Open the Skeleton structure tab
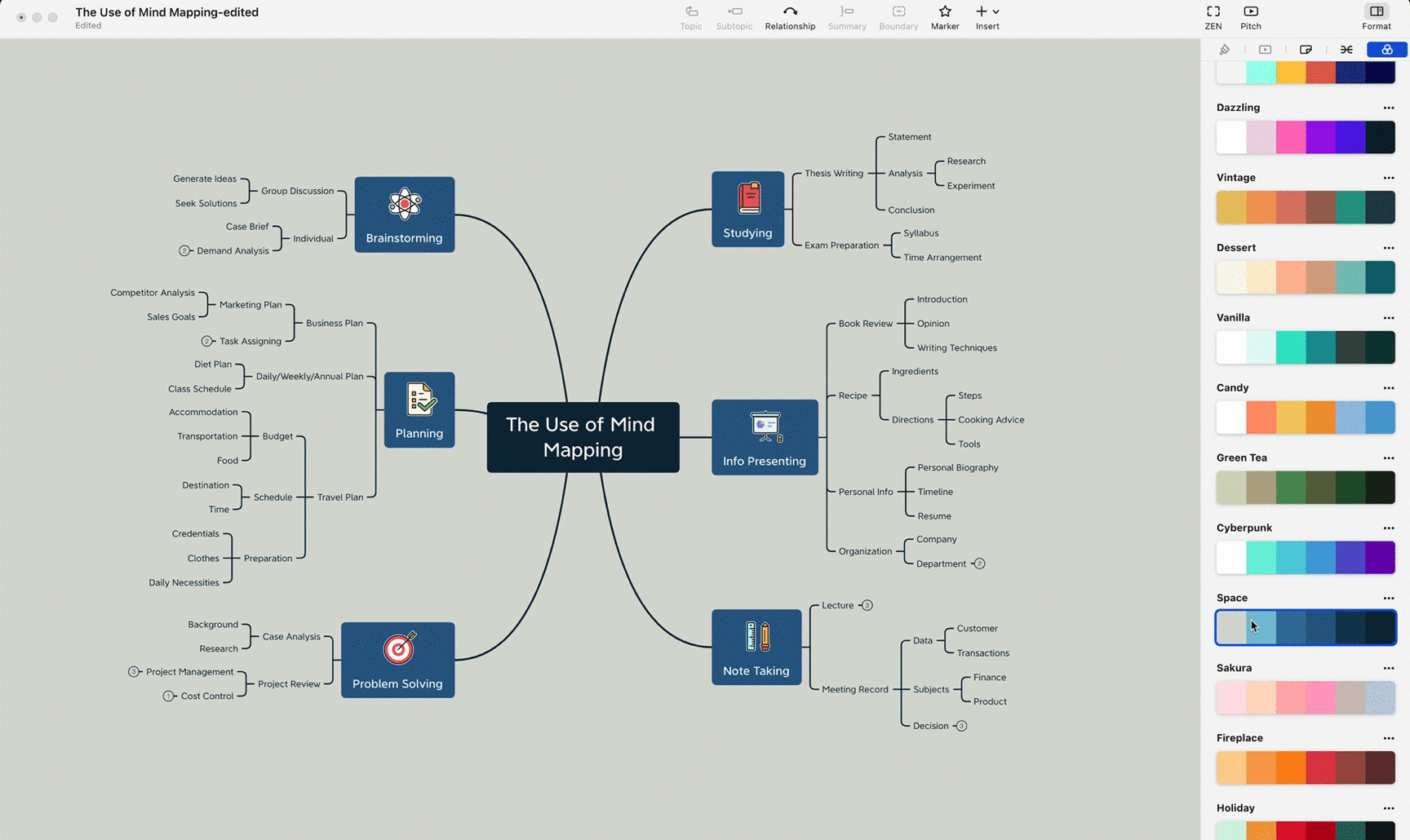The height and width of the screenshot is (840, 1410). [x=1346, y=50]
